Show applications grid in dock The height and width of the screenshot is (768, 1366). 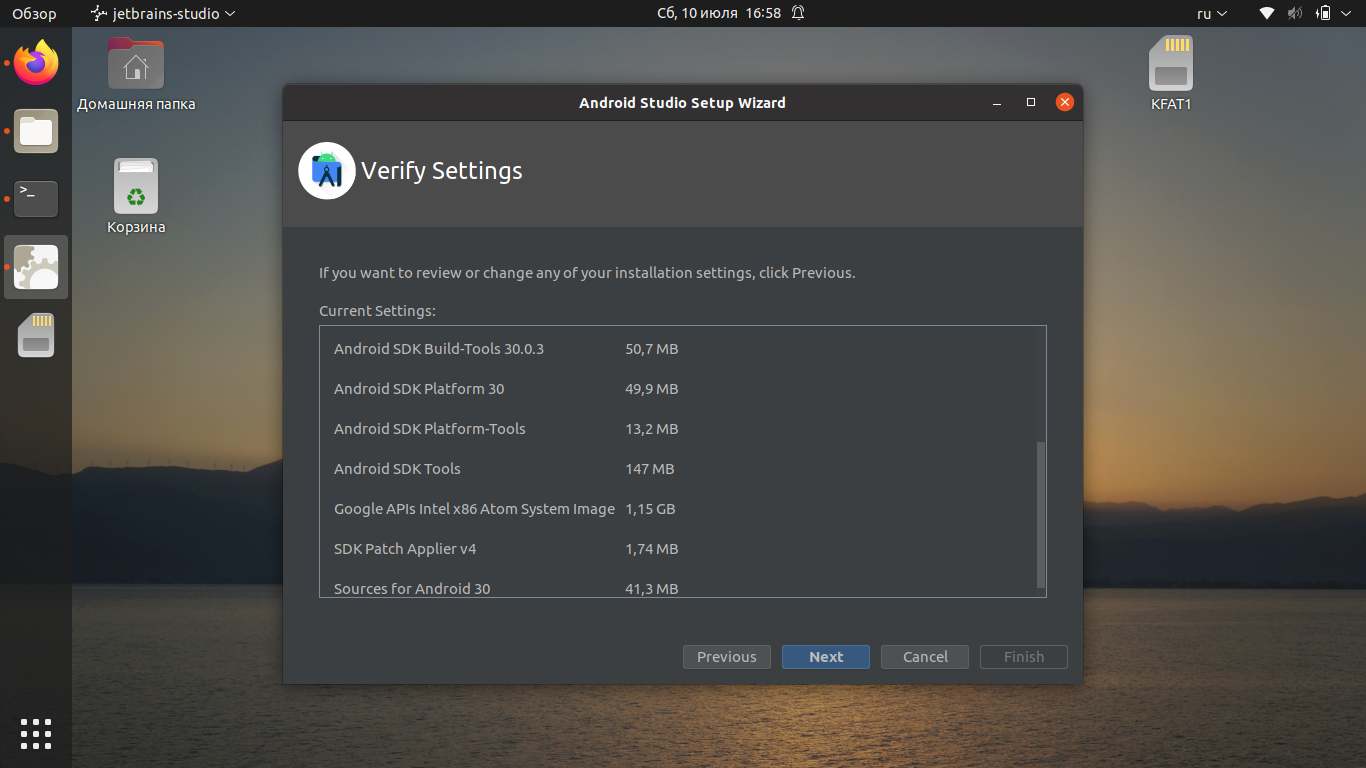[x=36, y=734]
